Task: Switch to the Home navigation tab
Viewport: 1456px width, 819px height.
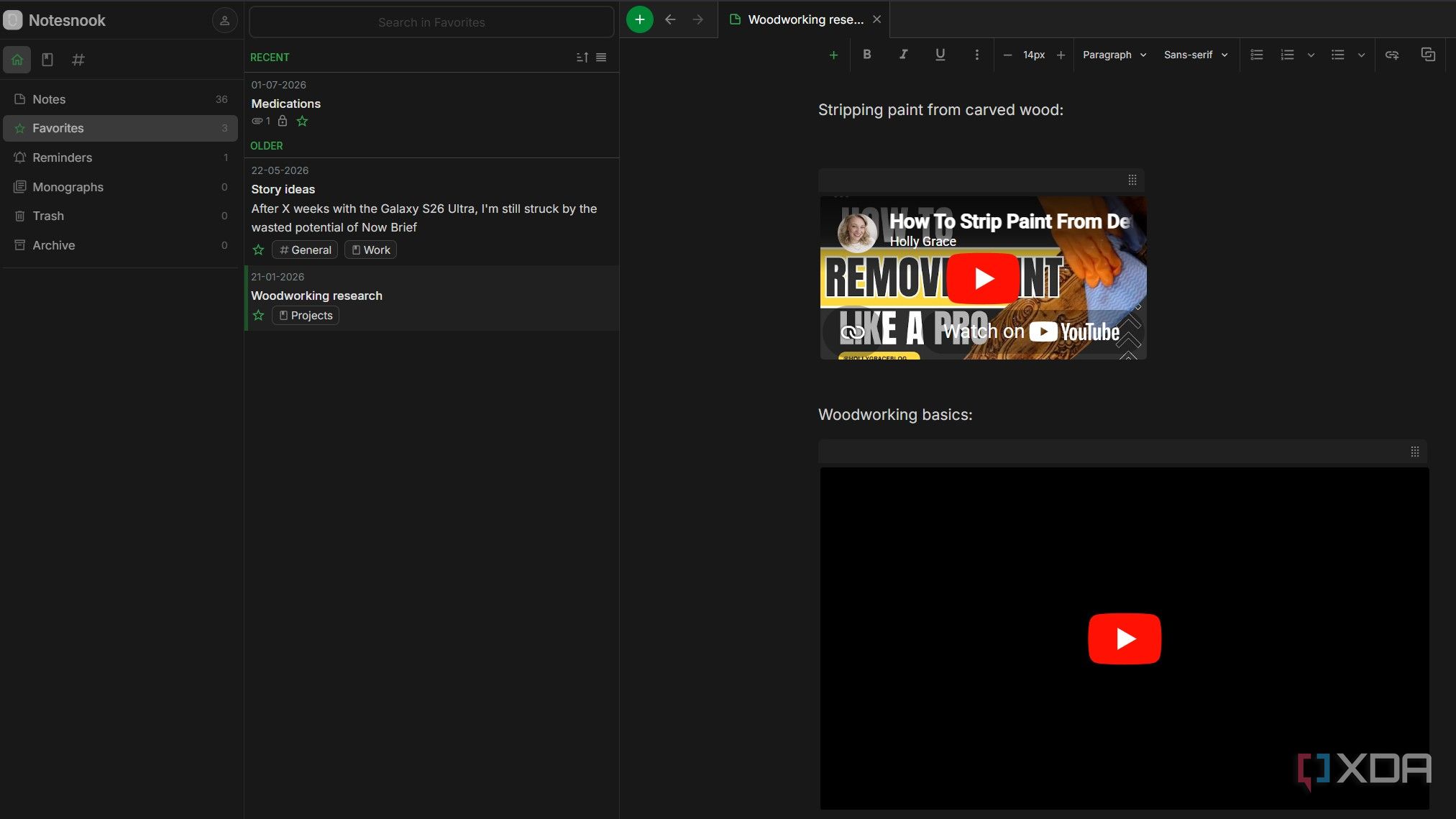Action: (x=17, y=60)
